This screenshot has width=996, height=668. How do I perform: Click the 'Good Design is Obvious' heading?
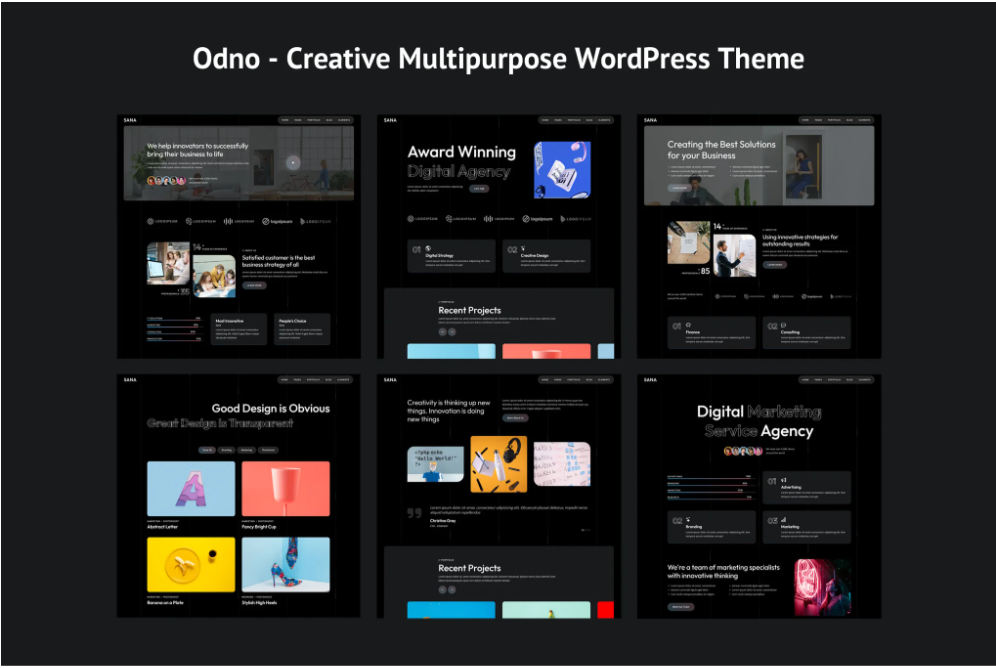point(271,408)
